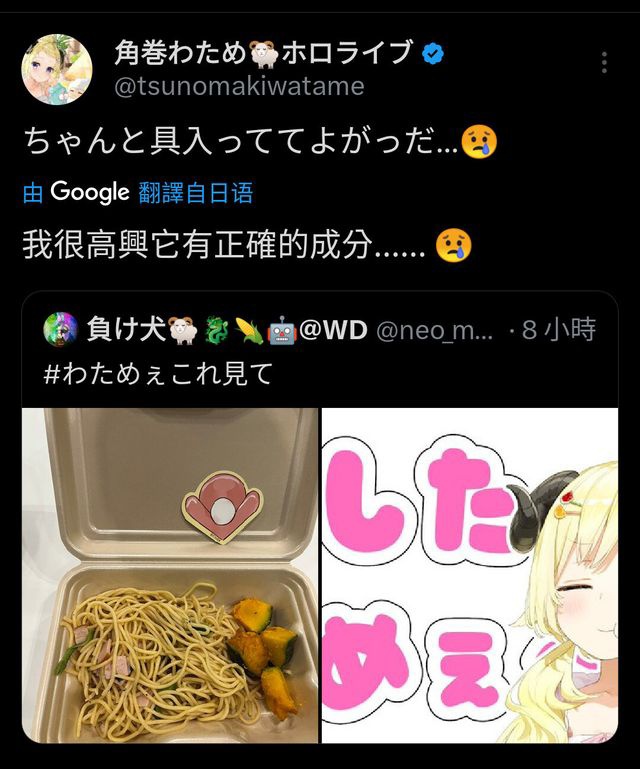Click the sheep emoji in the display name
640x769 pixels.
pyautogui.click(x=264, y=53)
